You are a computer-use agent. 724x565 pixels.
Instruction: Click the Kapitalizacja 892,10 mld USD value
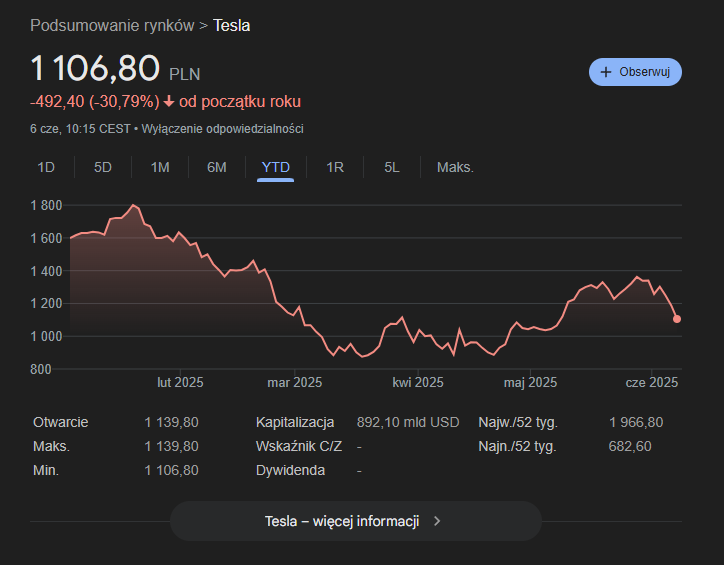pyautogui.click(x=408, y=422)
